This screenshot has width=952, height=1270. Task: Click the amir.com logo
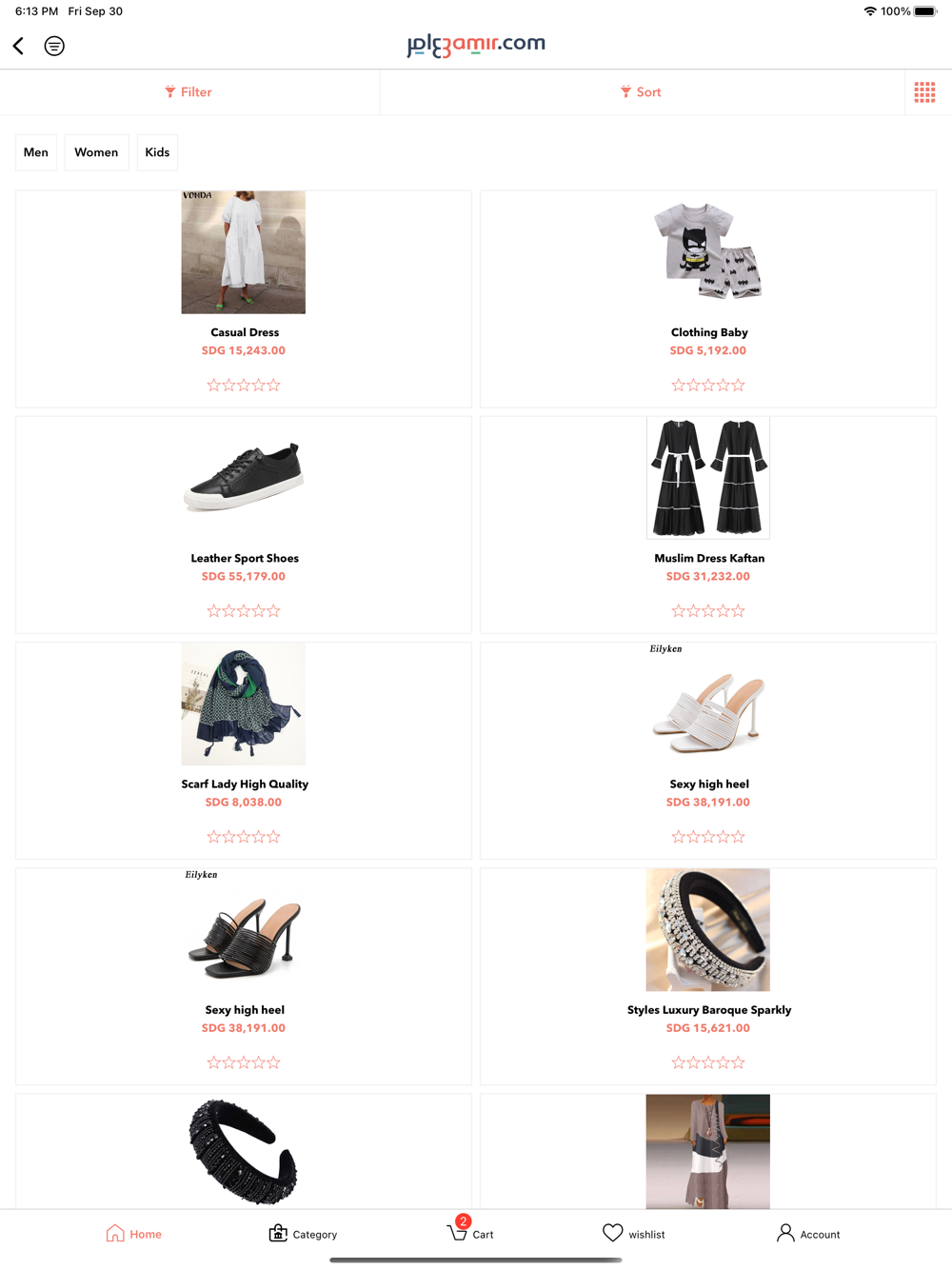(x=476, y=45)
